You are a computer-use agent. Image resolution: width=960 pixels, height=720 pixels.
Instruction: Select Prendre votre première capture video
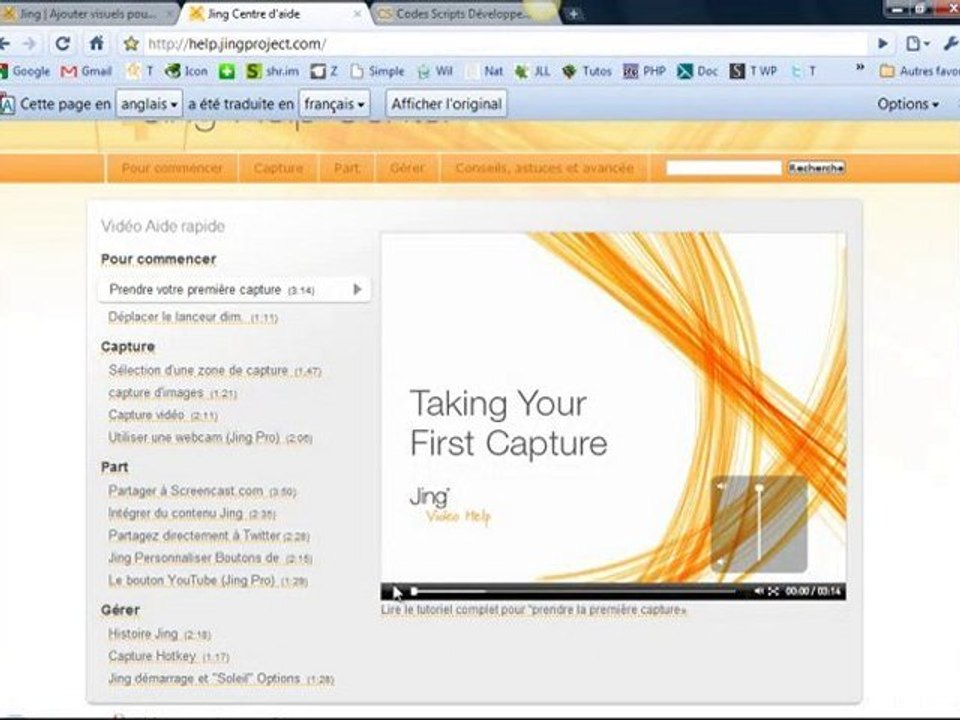coord(234,290)
